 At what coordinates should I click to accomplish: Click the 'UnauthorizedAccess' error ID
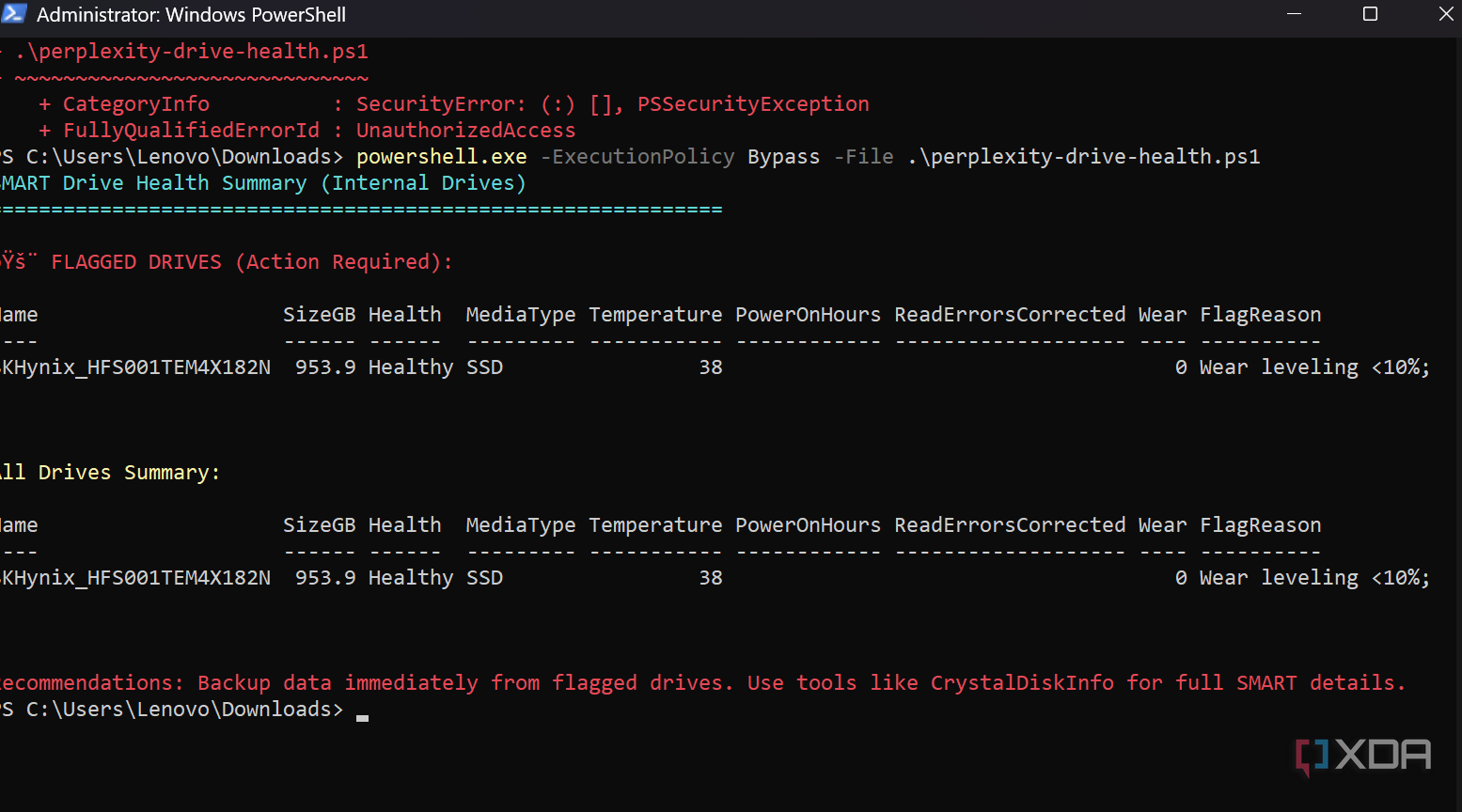pos(465,131)
